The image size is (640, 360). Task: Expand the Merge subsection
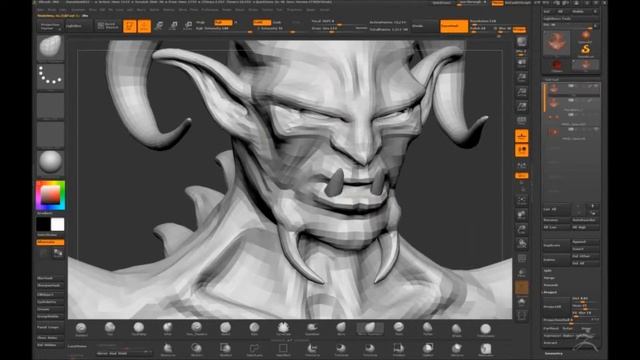point(549,278)
